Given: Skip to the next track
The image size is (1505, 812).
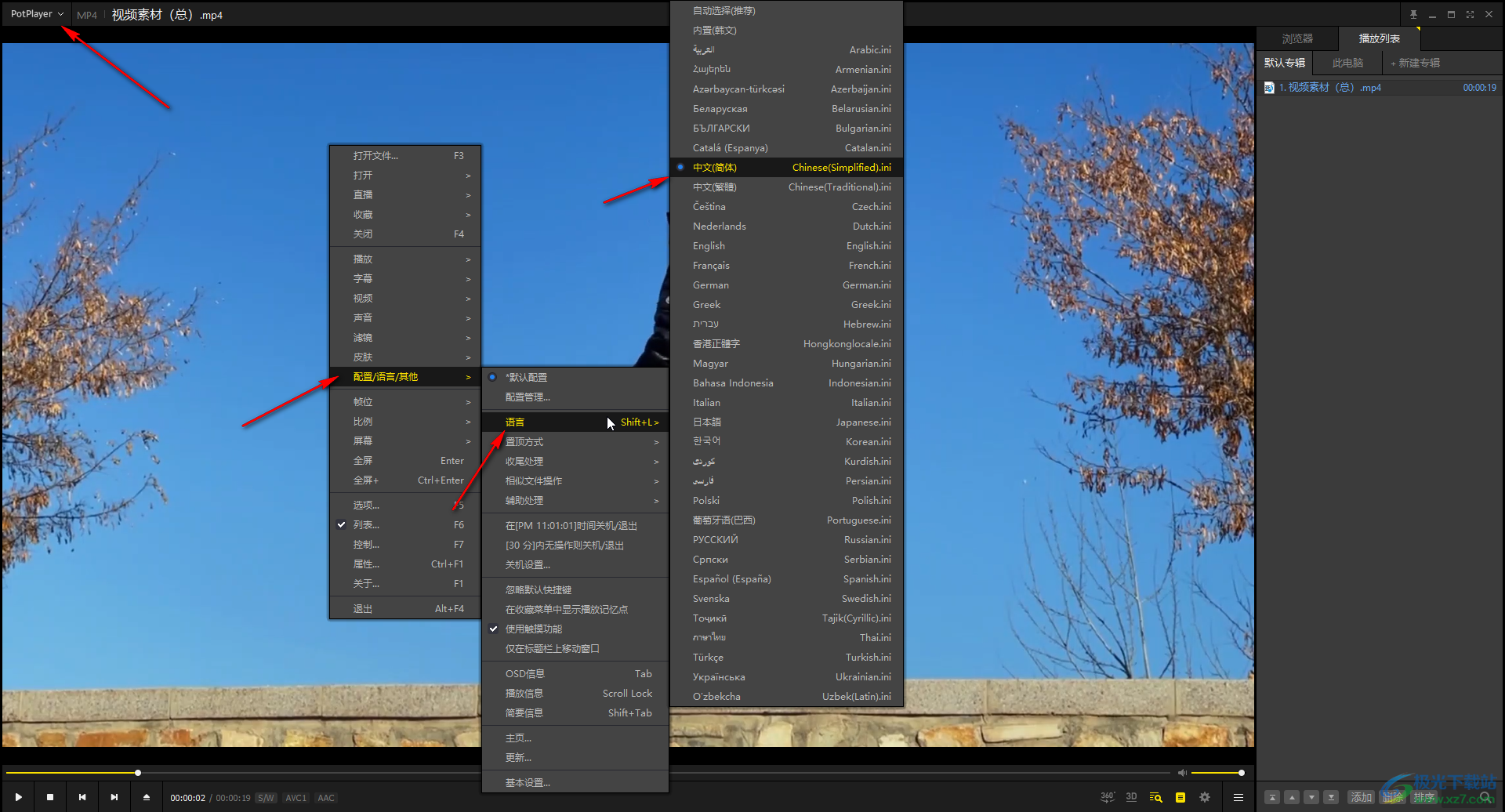Looking at the screenshot, I should coord(114,797).
